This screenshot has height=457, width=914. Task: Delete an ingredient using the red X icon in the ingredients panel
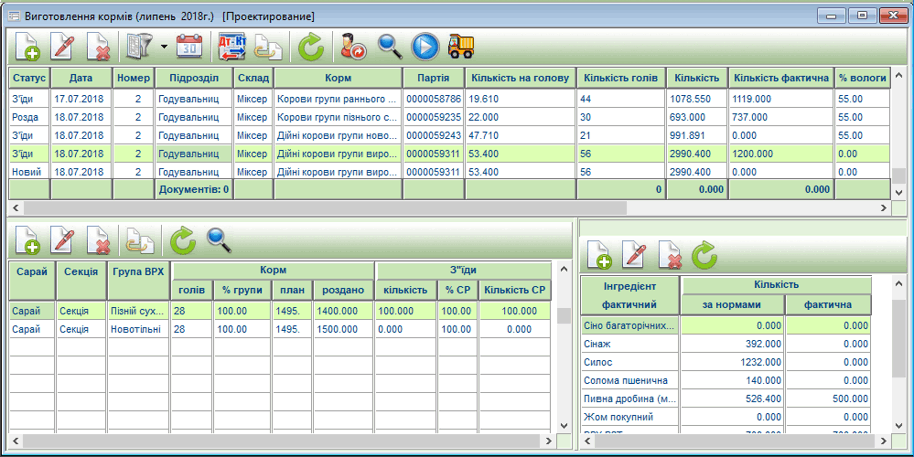click(671, 256)
